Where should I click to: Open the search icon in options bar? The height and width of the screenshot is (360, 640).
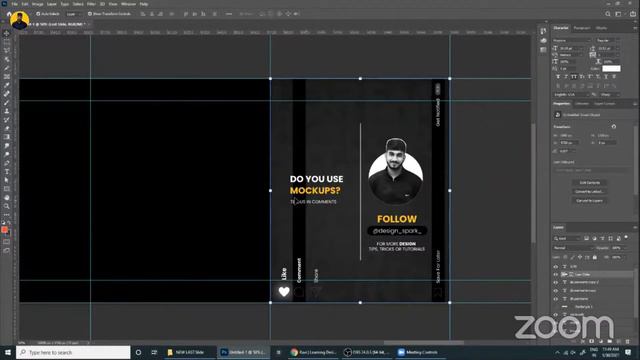click(608, 14)
